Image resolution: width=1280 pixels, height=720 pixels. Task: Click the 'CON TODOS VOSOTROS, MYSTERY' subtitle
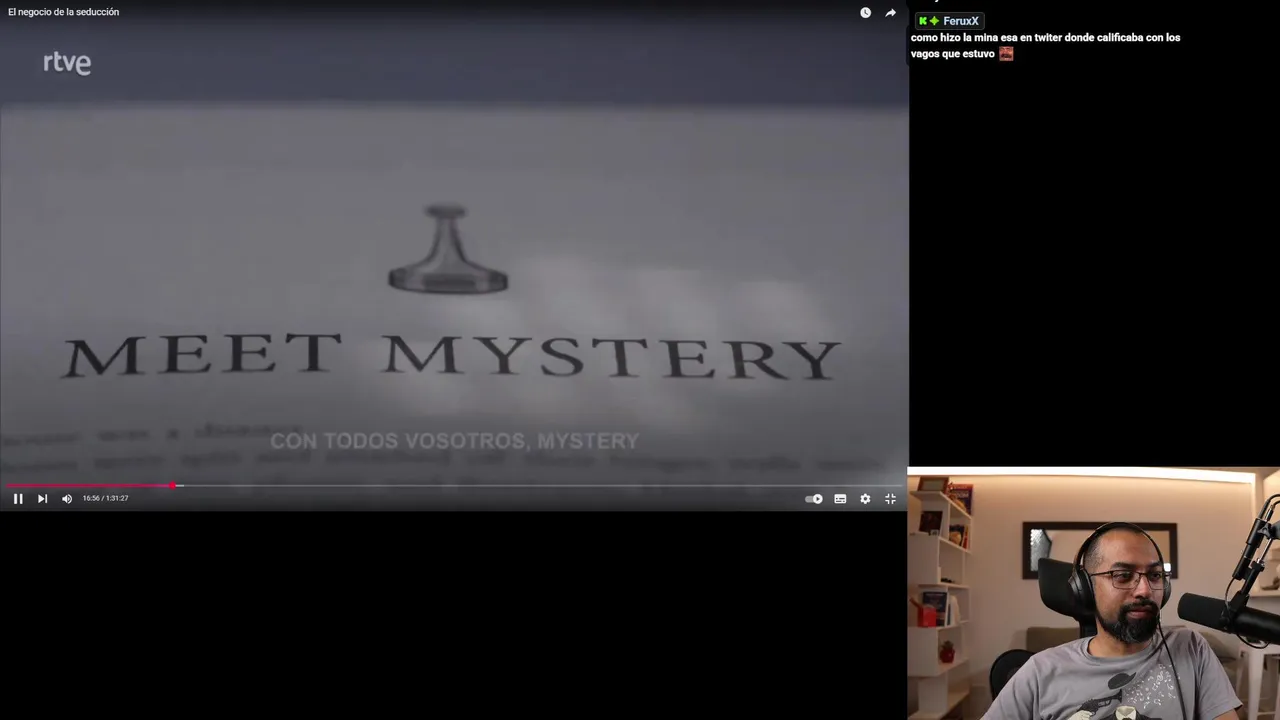(x=454, y=441)
